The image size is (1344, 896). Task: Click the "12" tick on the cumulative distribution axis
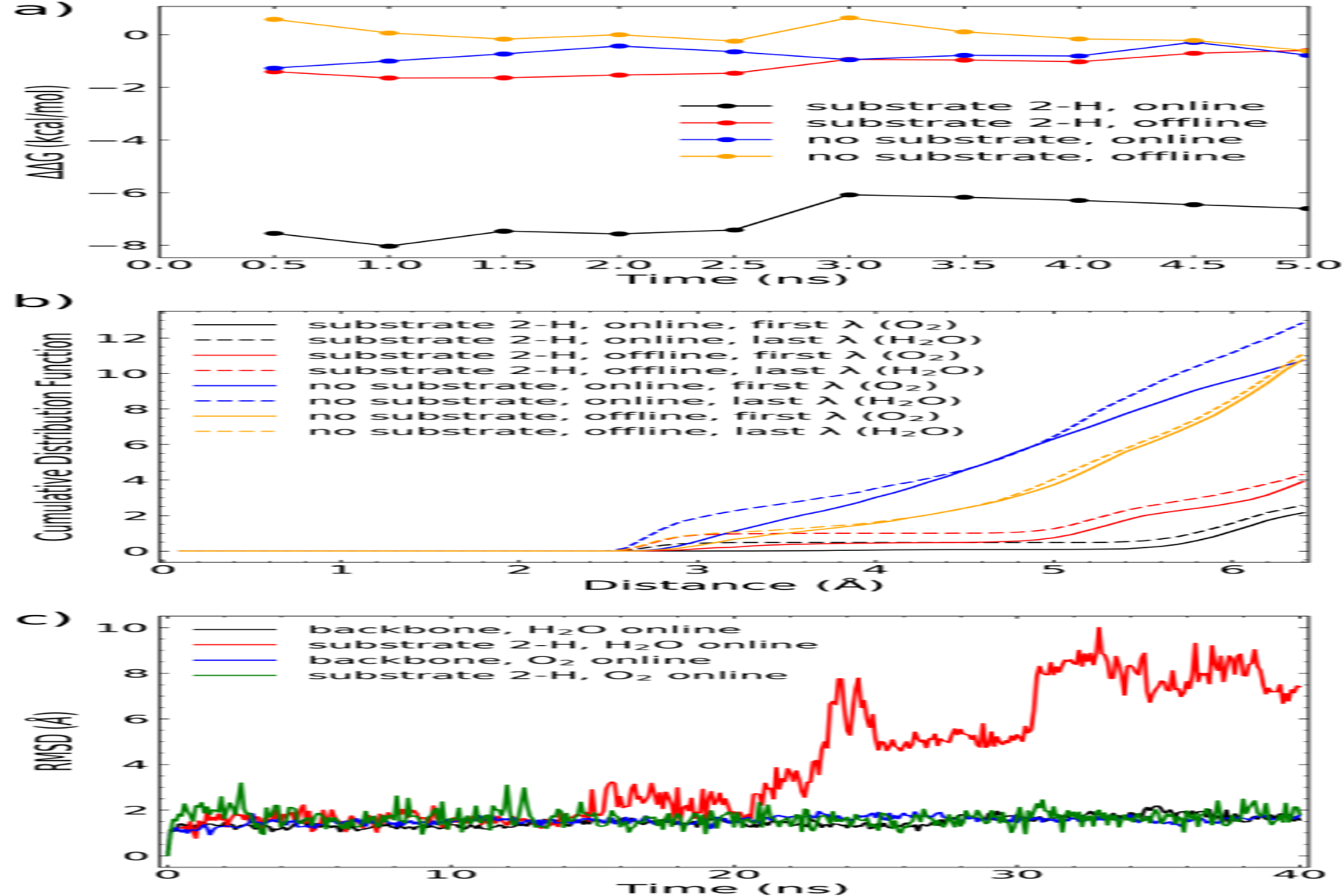[x=123, y=338]
